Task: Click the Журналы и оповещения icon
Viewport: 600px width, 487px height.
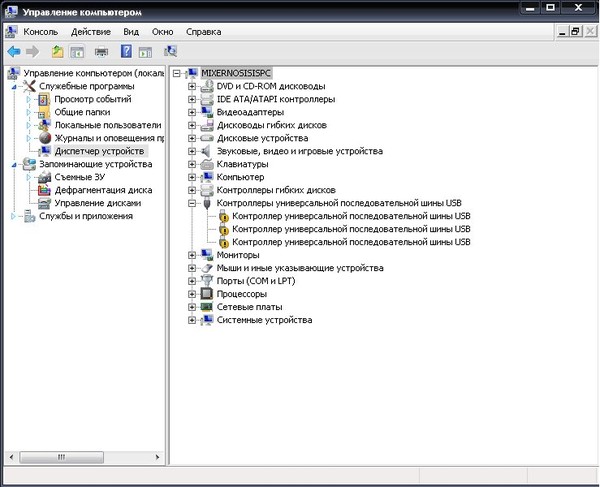Action: (45, 138)
